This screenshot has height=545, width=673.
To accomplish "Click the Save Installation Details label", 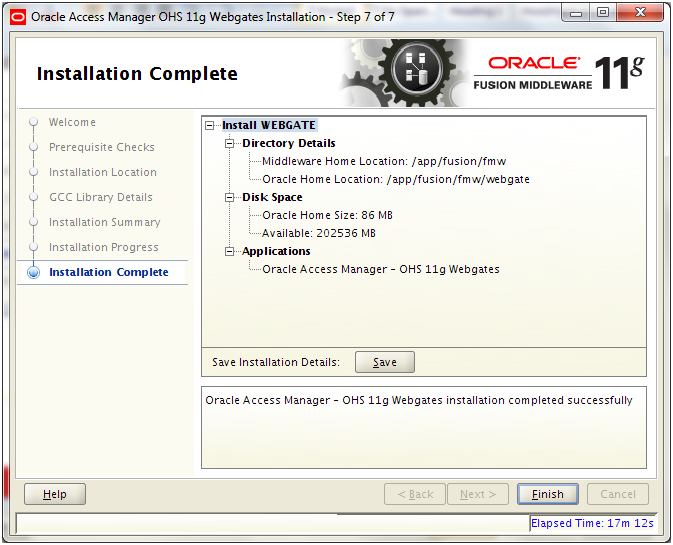I will [276, 362].
